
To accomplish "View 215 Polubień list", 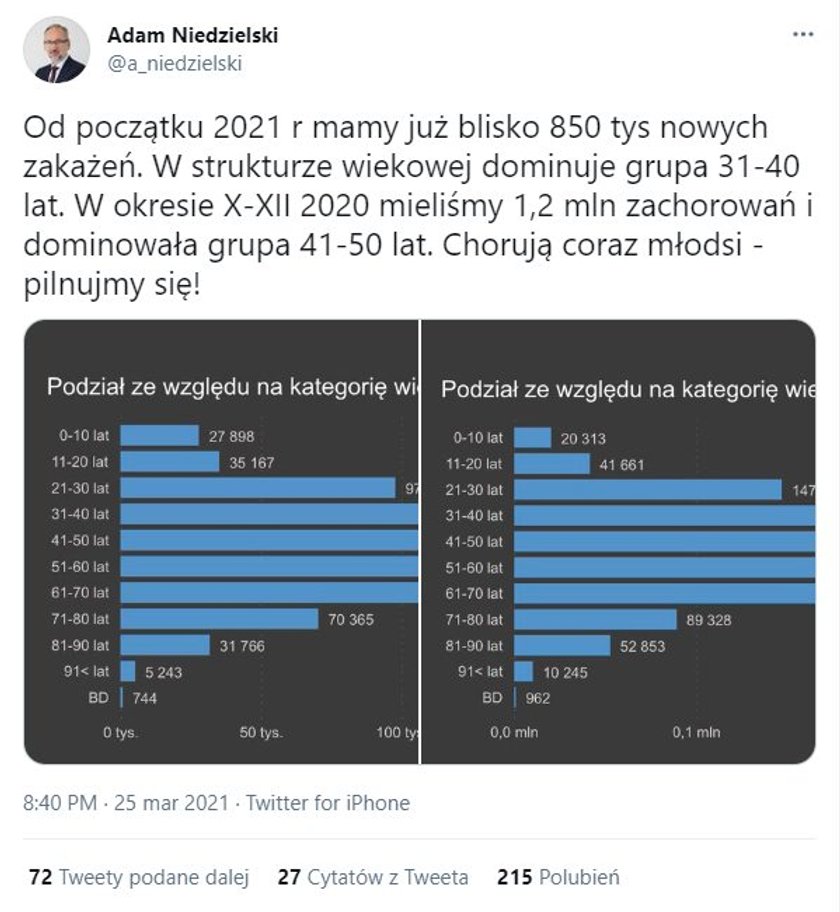I will point(558,877).
